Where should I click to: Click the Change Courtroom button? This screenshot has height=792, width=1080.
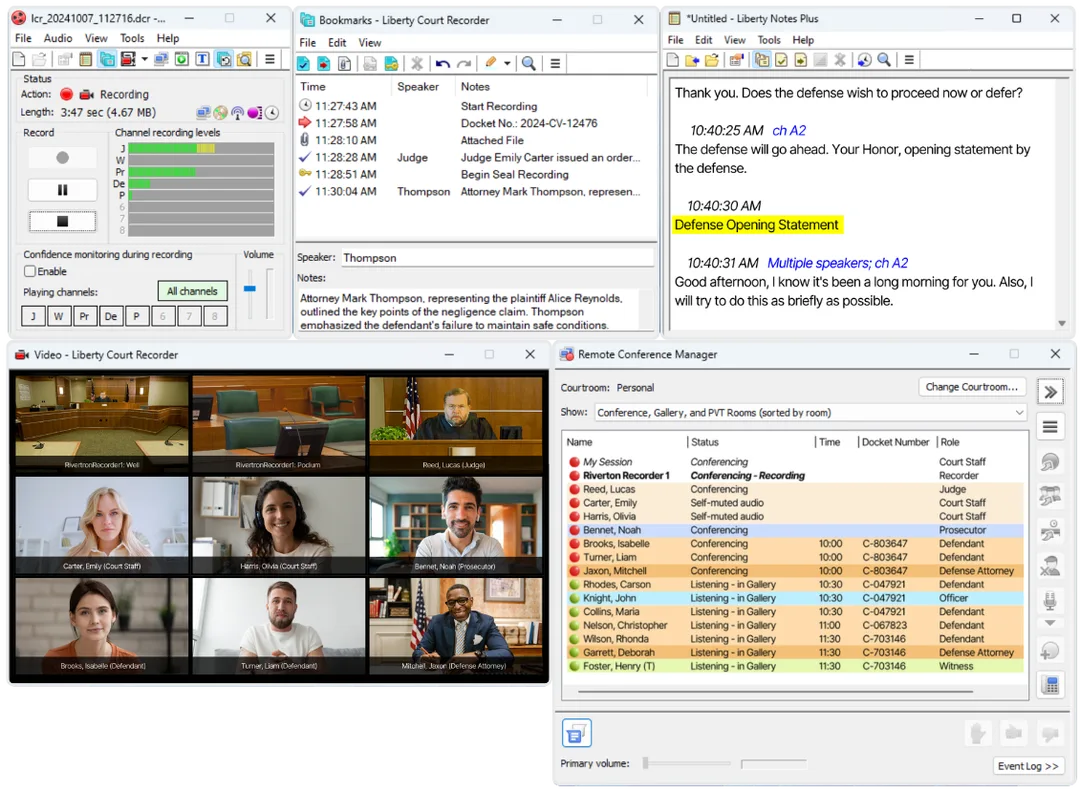click(972, 387)
